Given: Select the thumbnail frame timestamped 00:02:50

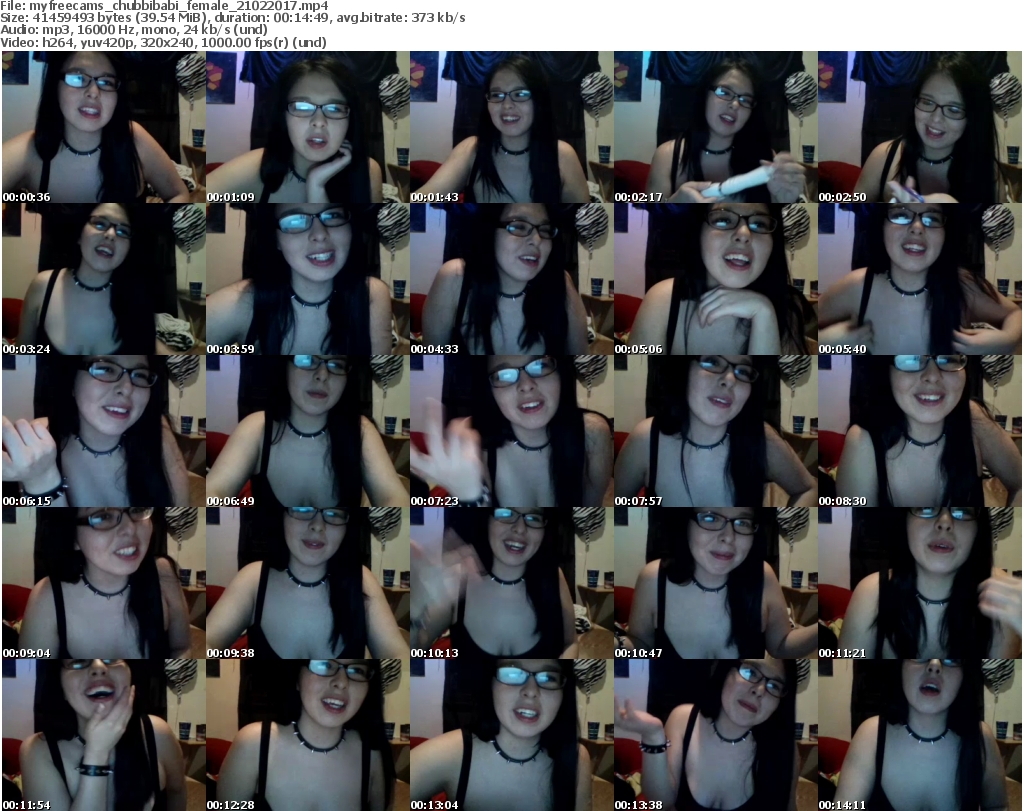Looking at the screenshot, I should point(920,127).
